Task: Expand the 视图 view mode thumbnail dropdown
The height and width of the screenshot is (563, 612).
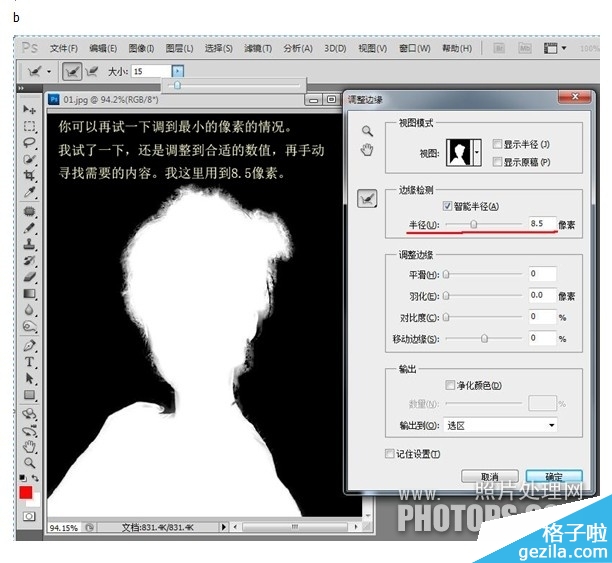Action: (x=475, y=153)
